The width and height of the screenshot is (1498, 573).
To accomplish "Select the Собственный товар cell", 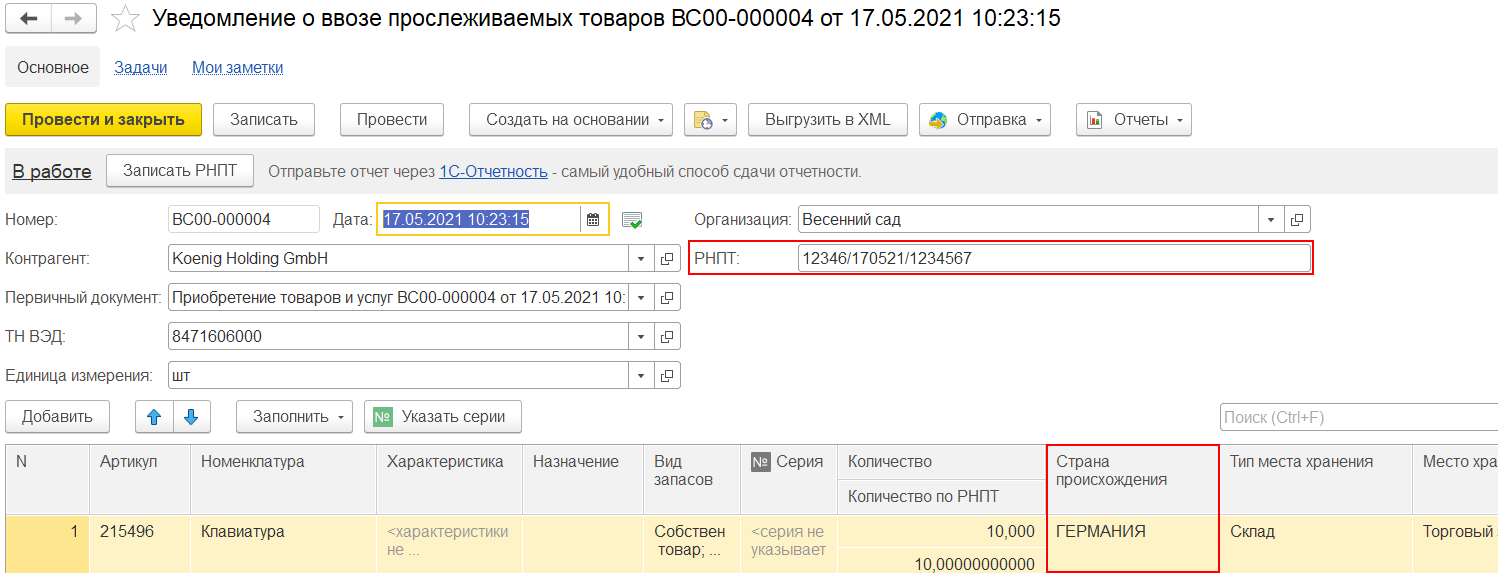I will 691,543.
